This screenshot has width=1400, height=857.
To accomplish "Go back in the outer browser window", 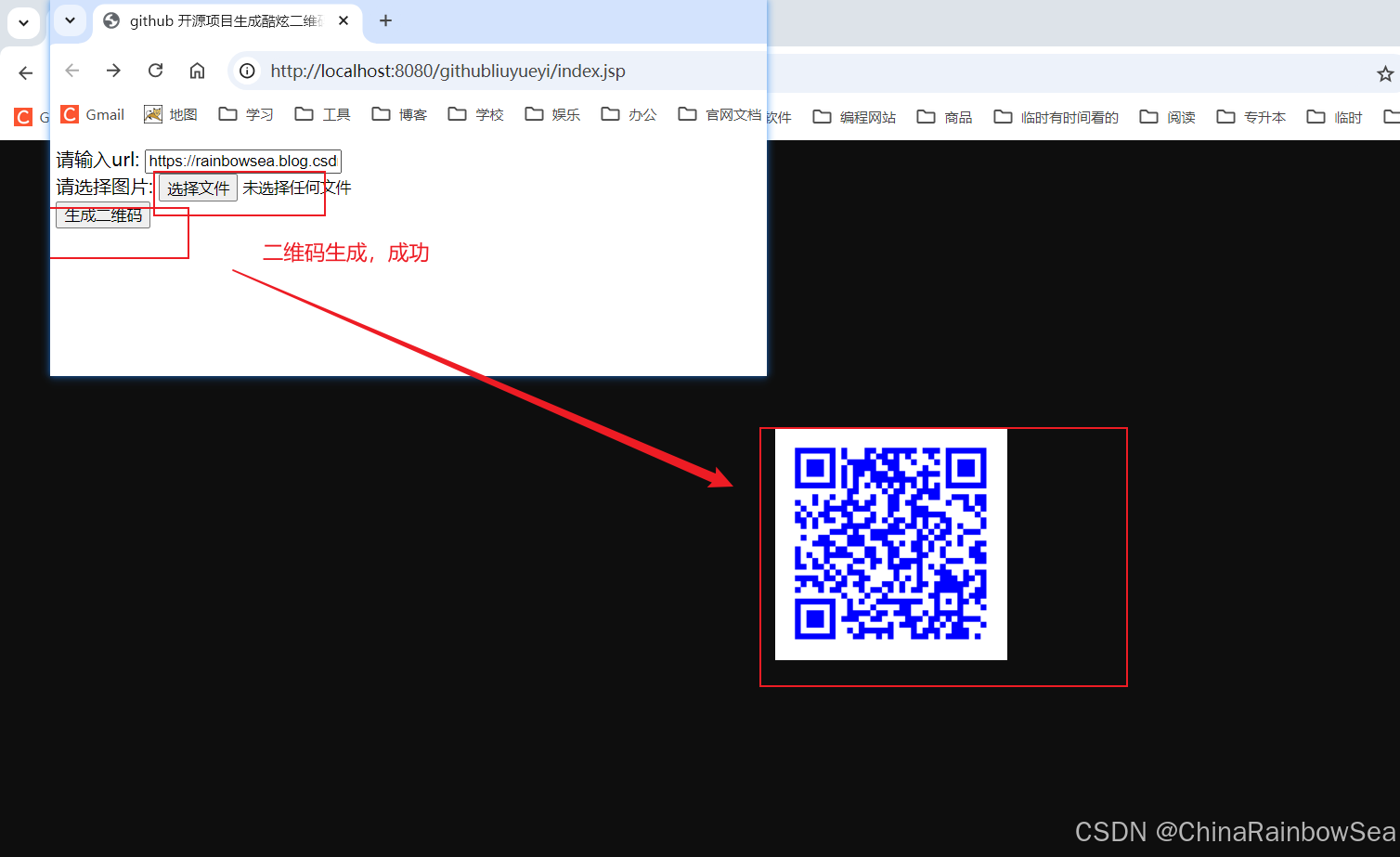I will coord(25,73).
